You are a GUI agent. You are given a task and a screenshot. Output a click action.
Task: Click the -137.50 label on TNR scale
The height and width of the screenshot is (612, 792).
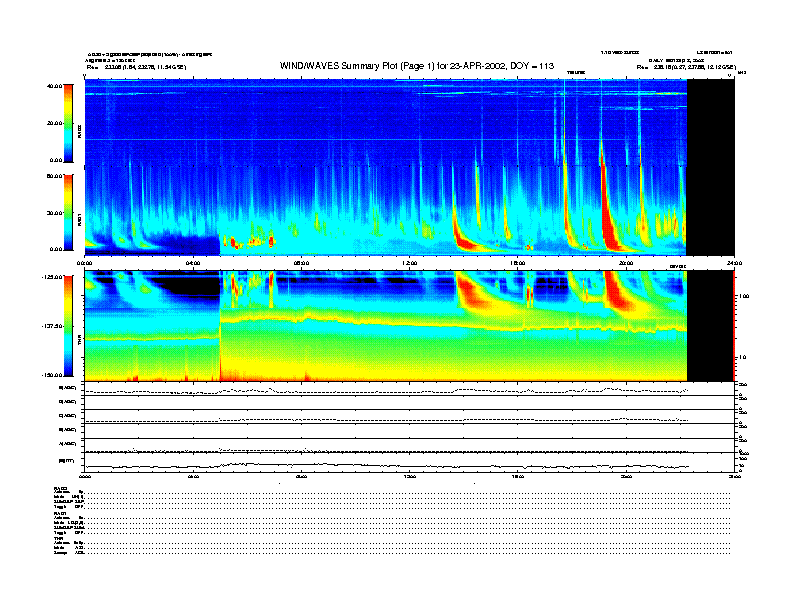click(52, 326)
